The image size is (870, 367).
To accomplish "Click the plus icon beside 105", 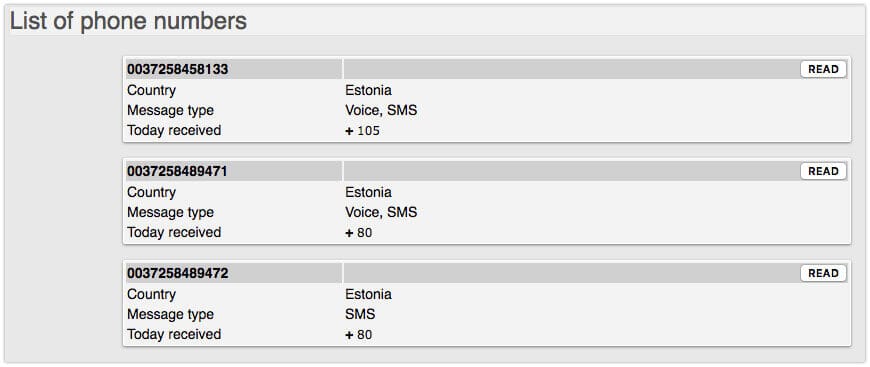I will click(x=349, y=131).
